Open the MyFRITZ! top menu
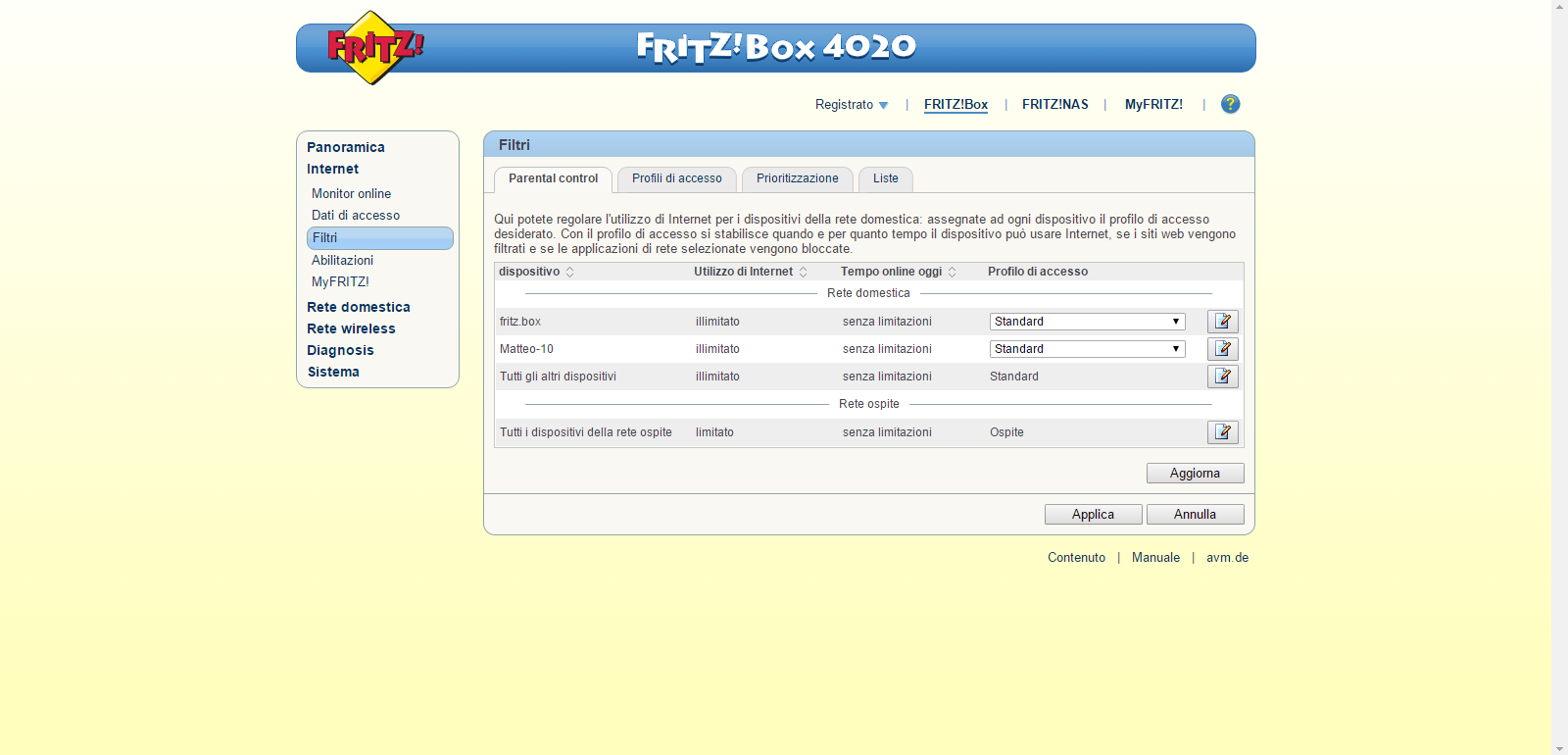Viewport: 1568px width, 755px height. coord(1153,105)
